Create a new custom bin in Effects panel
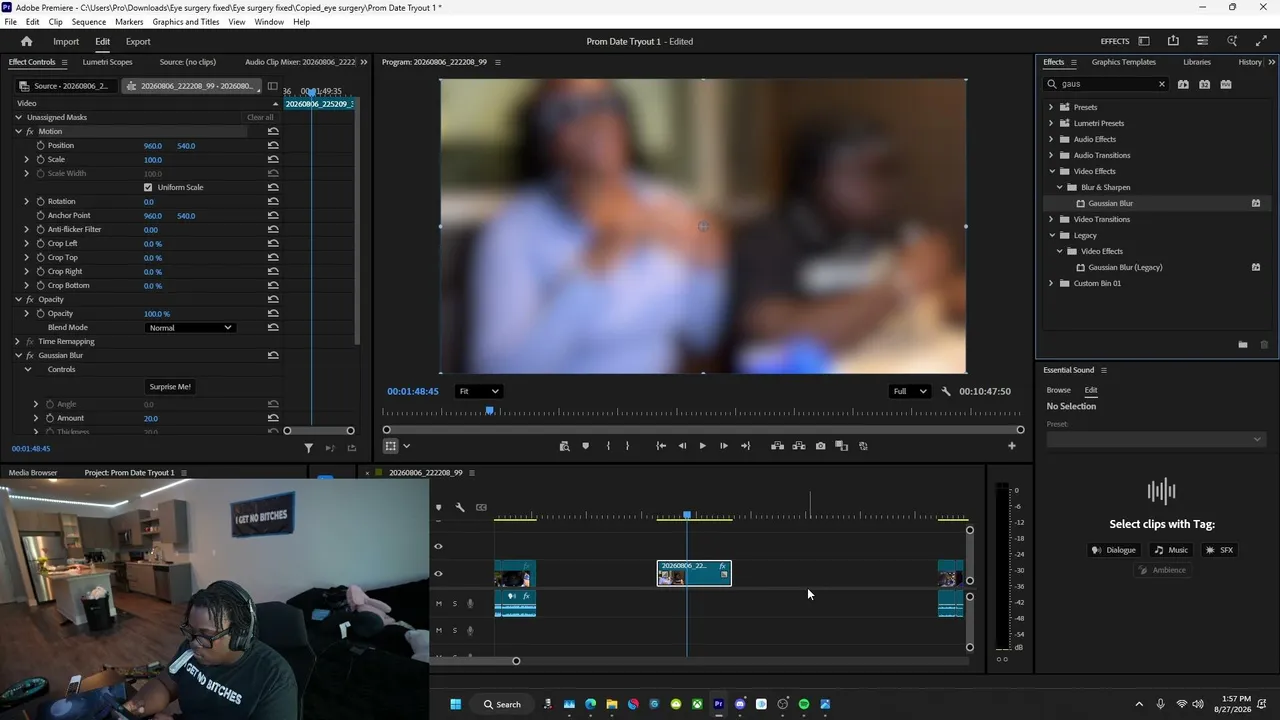The height and width of the screenshot is (720, 1280). pos(1243,345)
